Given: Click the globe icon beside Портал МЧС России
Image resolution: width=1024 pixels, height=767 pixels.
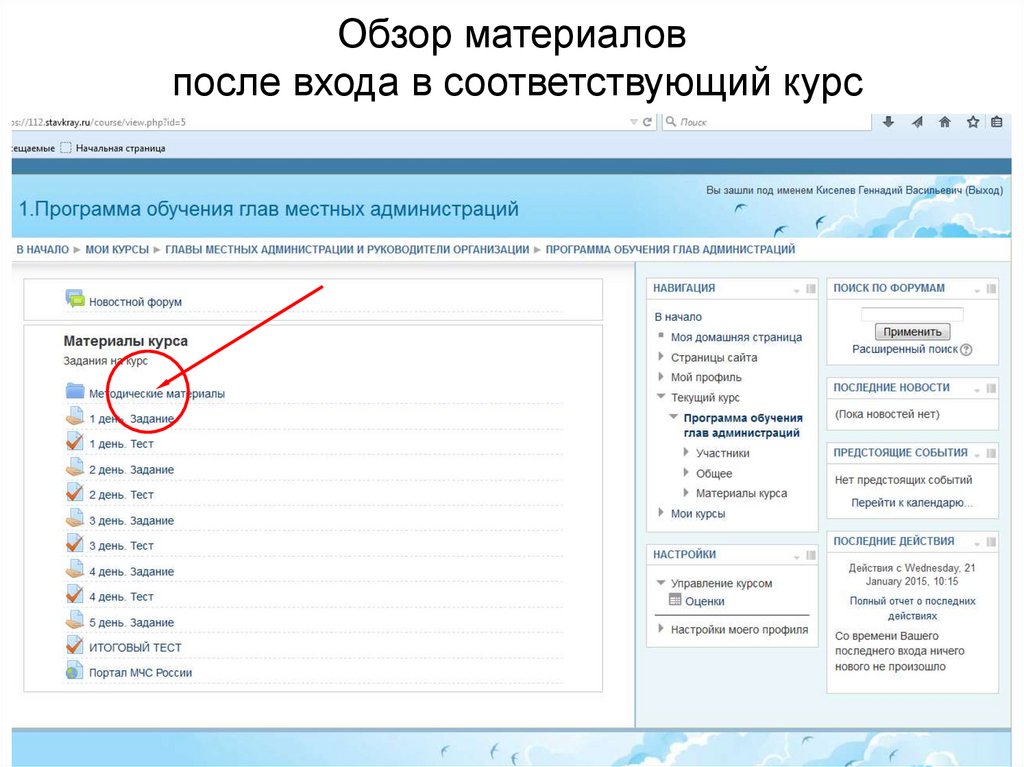Looking at the screenshot, I should (x=74, y=672).
